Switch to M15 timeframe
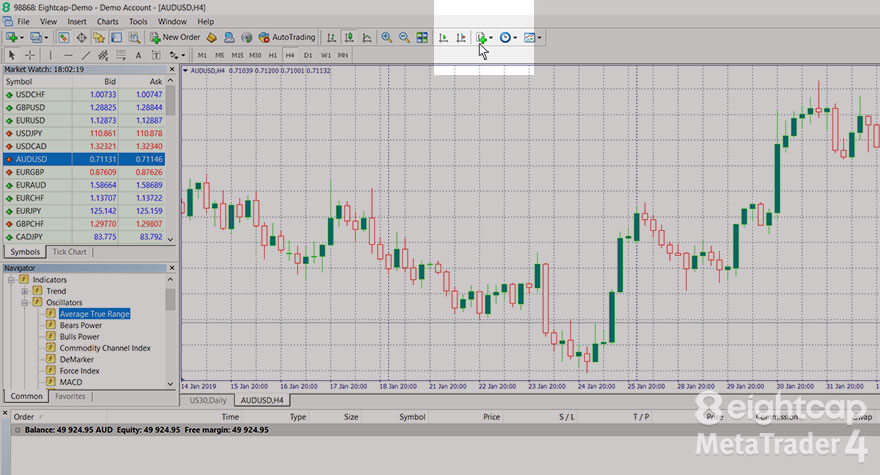 tap(237, 55)
